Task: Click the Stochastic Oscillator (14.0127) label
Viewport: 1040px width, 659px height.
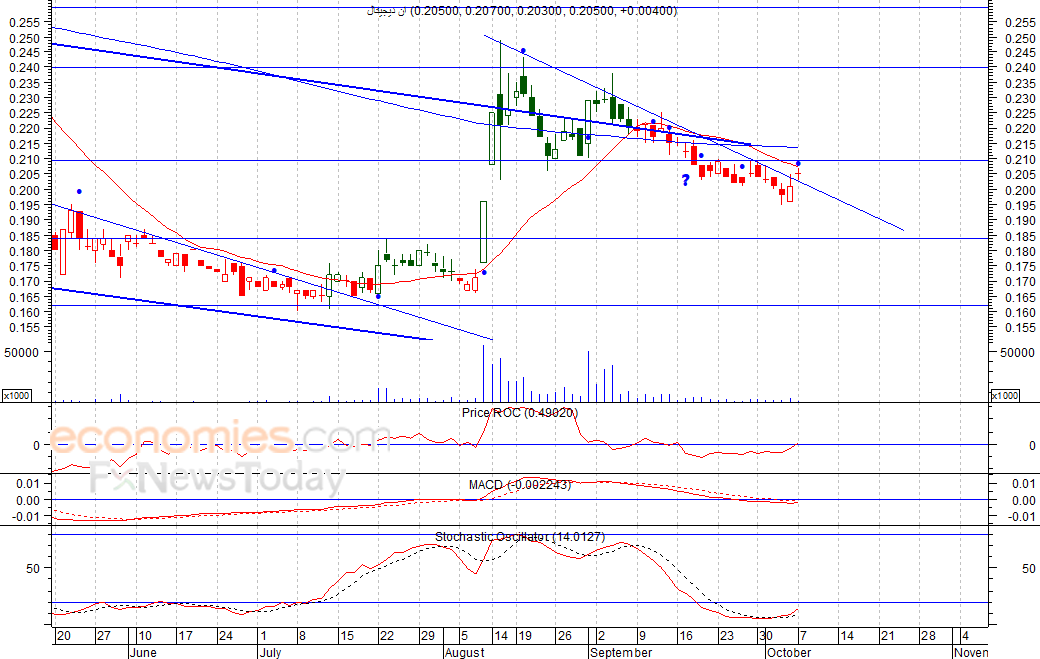Action: coord(519,536)
